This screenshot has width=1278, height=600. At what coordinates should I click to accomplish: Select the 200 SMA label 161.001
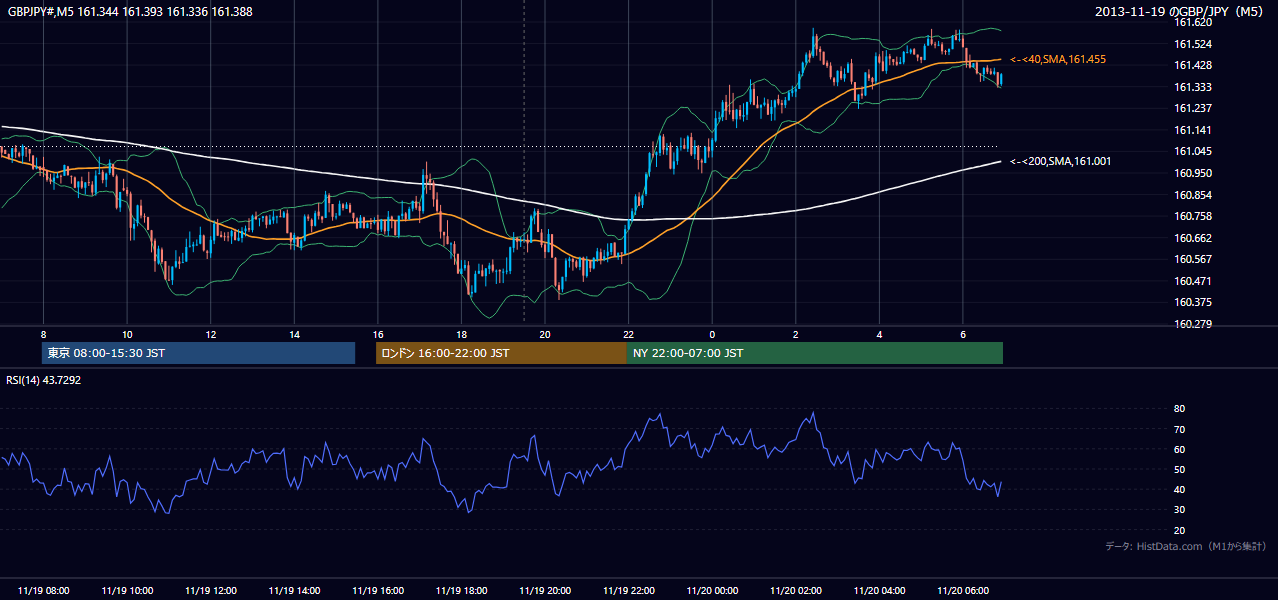tap(1060, 161)
